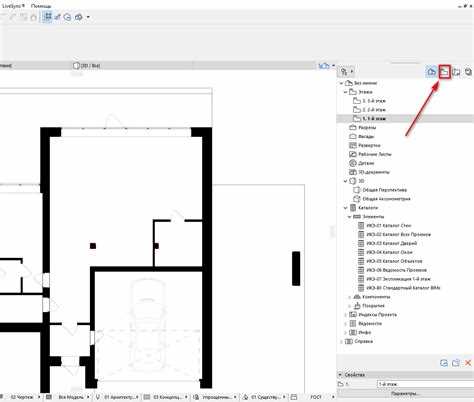The width and height of the screenshot is (474, 402).
Task: Click the blue settings icon left of new folder
Action: pos(444,363)
